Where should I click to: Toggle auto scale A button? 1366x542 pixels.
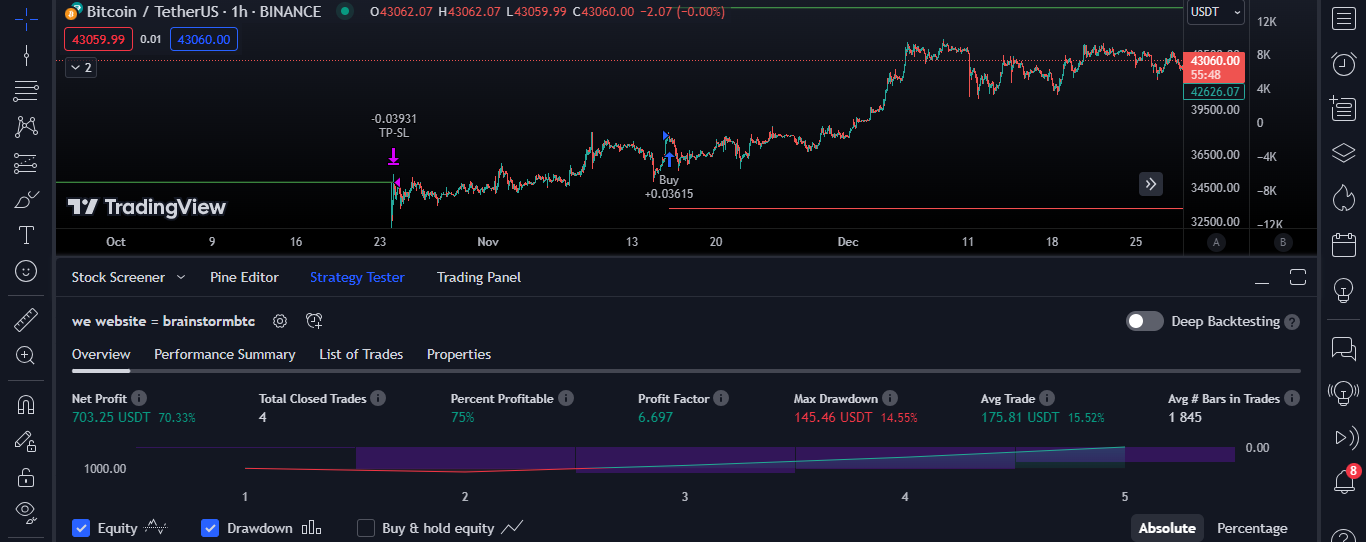[1216, 242]
